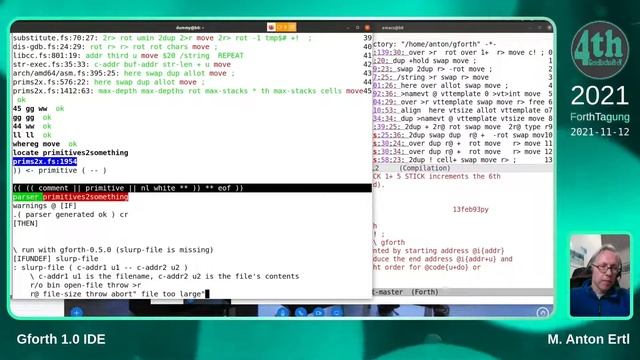This screenshot has width=640, height=360.
Task: Click the 'ForthTagung' overlay text
Action: tap(600, 117)
